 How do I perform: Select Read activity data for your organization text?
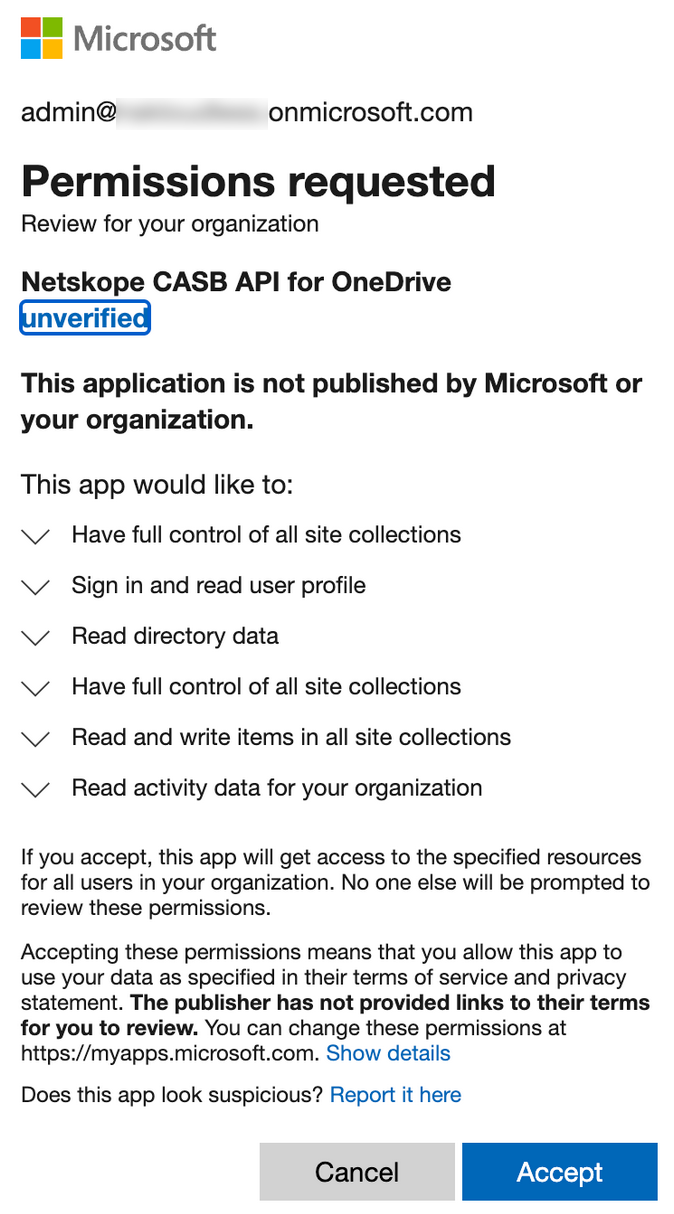[x=277, y=788]
